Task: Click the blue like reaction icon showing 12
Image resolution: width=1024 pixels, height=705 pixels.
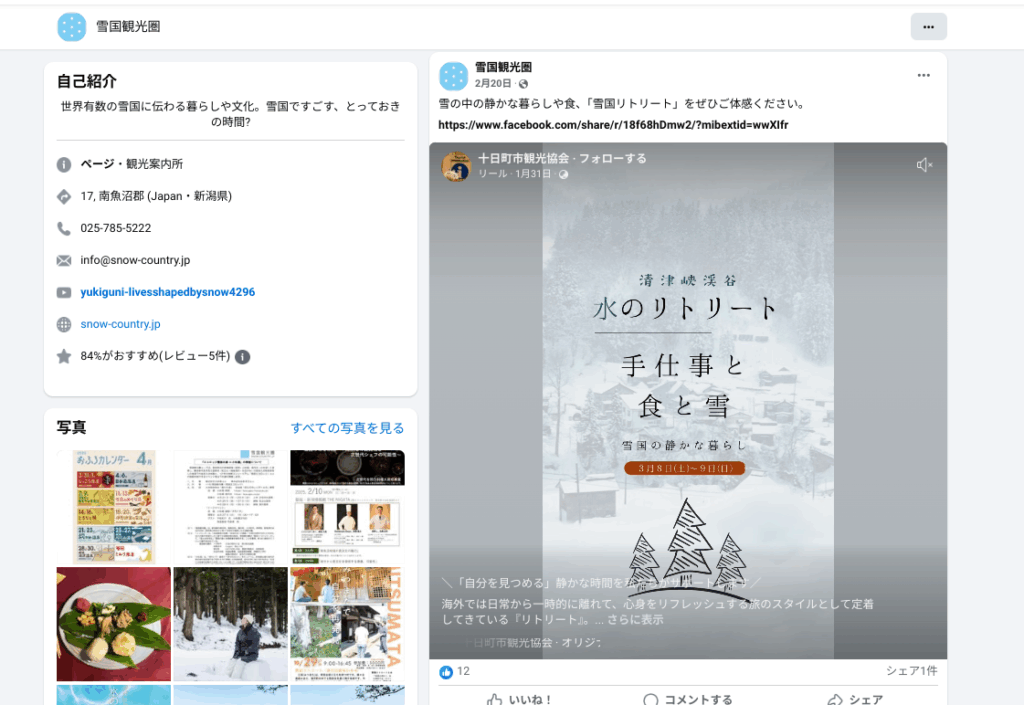Action: [x=446, y=672]
